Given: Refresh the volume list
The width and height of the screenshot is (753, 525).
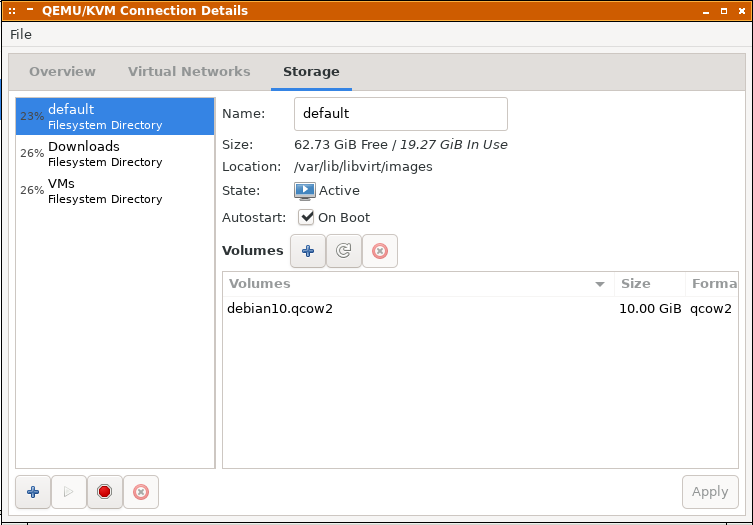Looking at the screenshot, I should [344, 251].
